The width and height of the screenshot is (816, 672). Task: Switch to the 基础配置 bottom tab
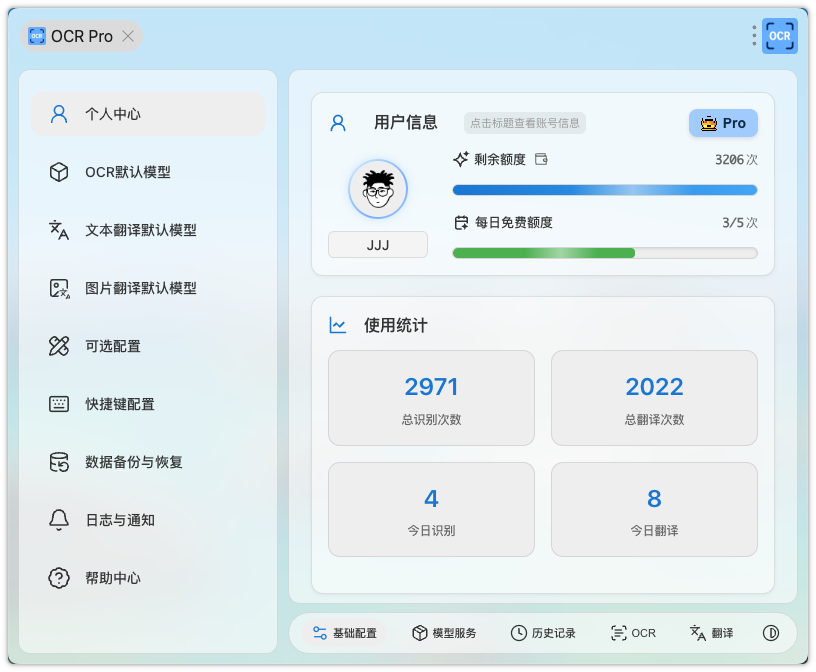pos(345,633)
